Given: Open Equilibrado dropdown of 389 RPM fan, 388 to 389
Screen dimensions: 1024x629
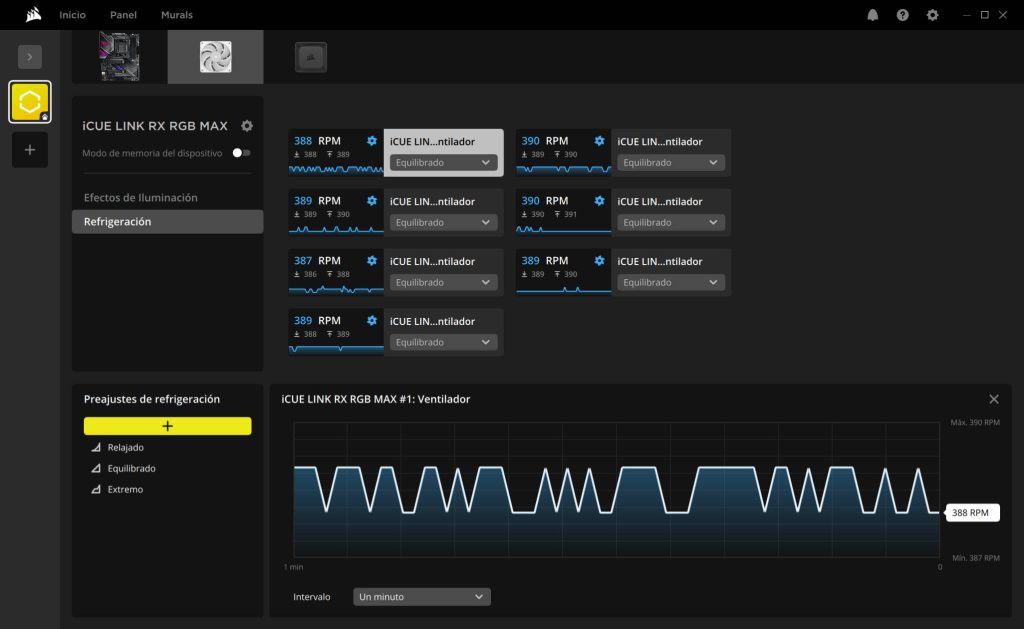Looking at the screenshot, I should [443, 342].
